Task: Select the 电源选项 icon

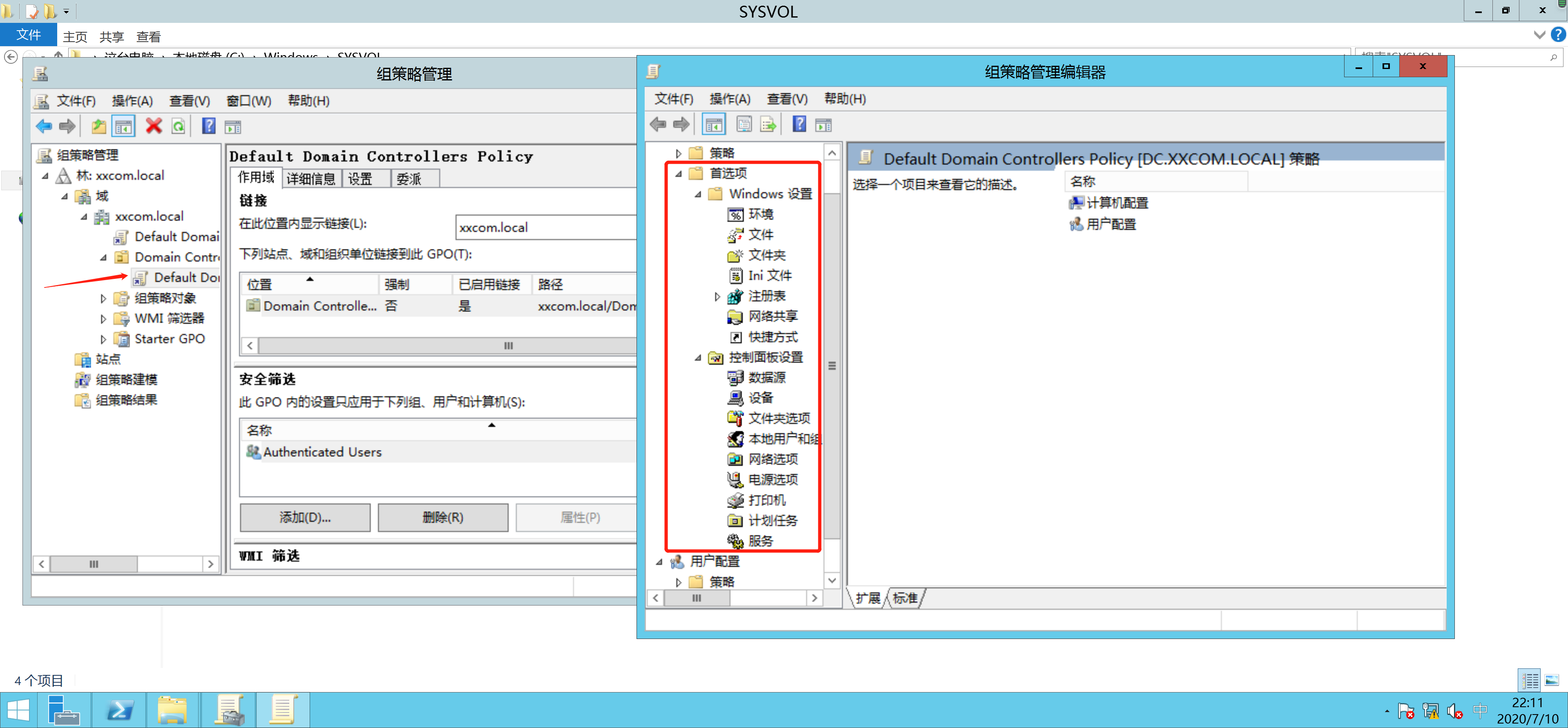Action: point(735,480)
